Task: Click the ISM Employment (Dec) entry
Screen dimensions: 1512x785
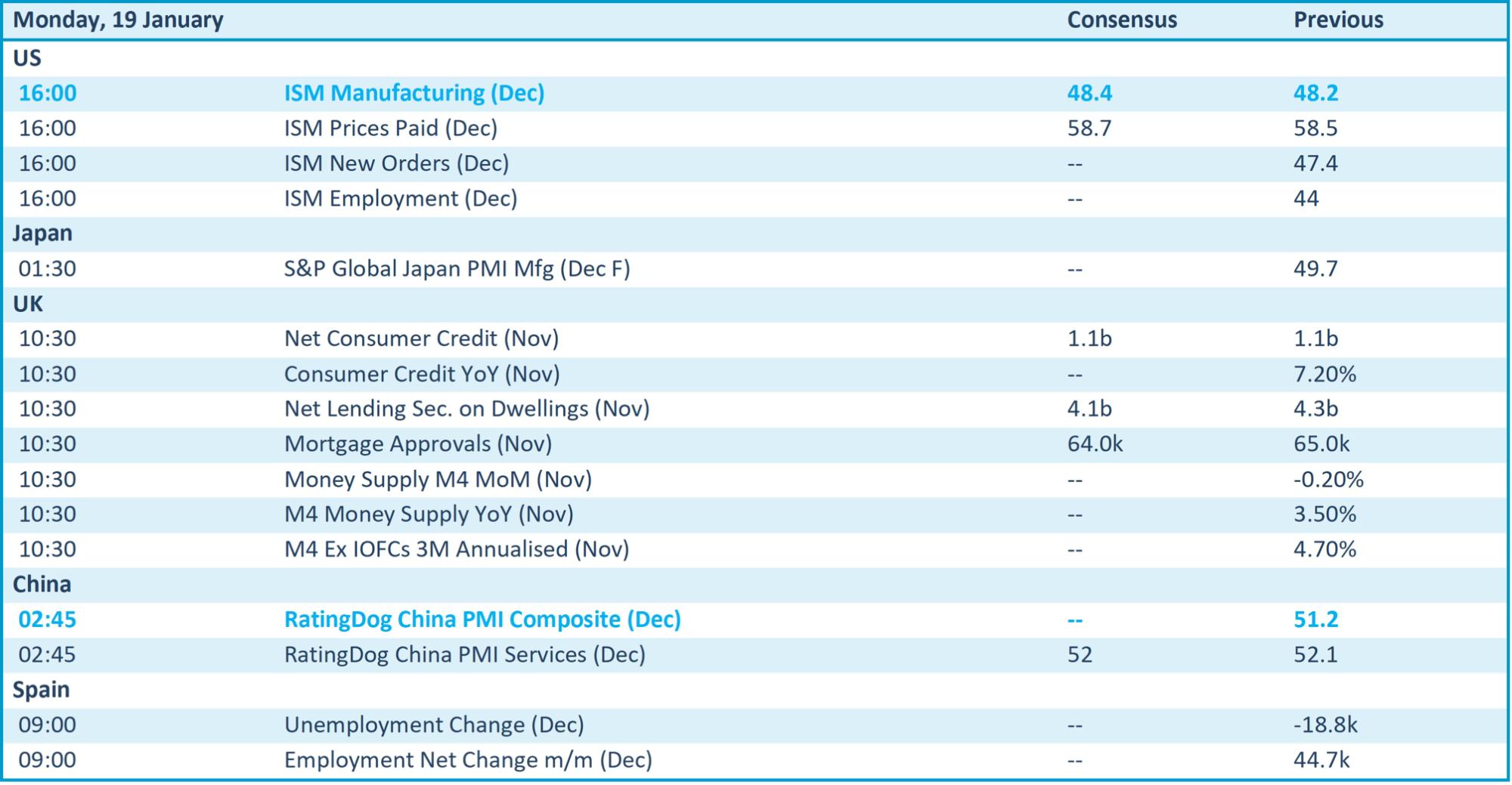Action: 400,199
